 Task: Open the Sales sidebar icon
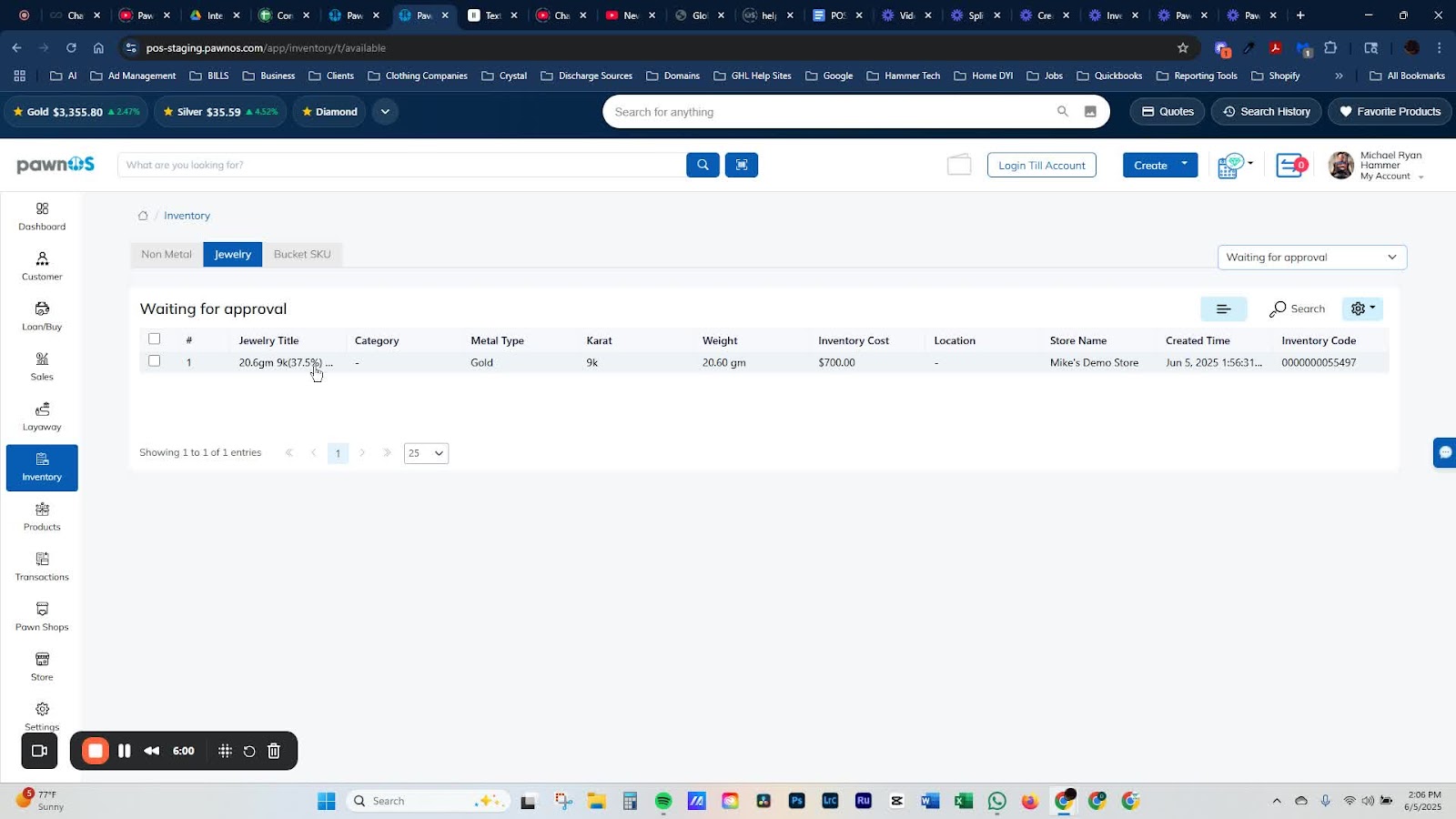point(42,367)
